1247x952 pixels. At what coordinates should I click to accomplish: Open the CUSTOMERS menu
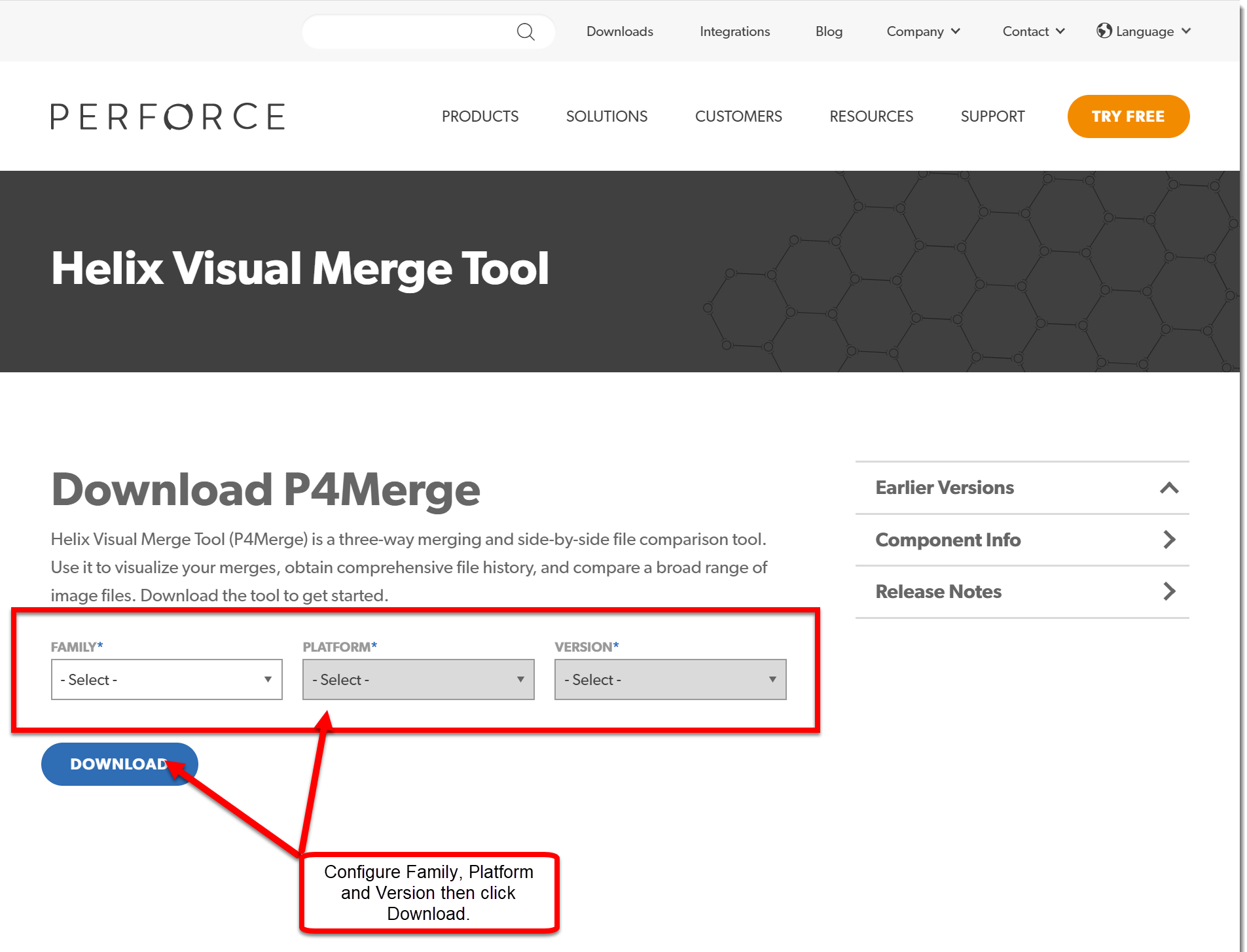tap(738, 116)
